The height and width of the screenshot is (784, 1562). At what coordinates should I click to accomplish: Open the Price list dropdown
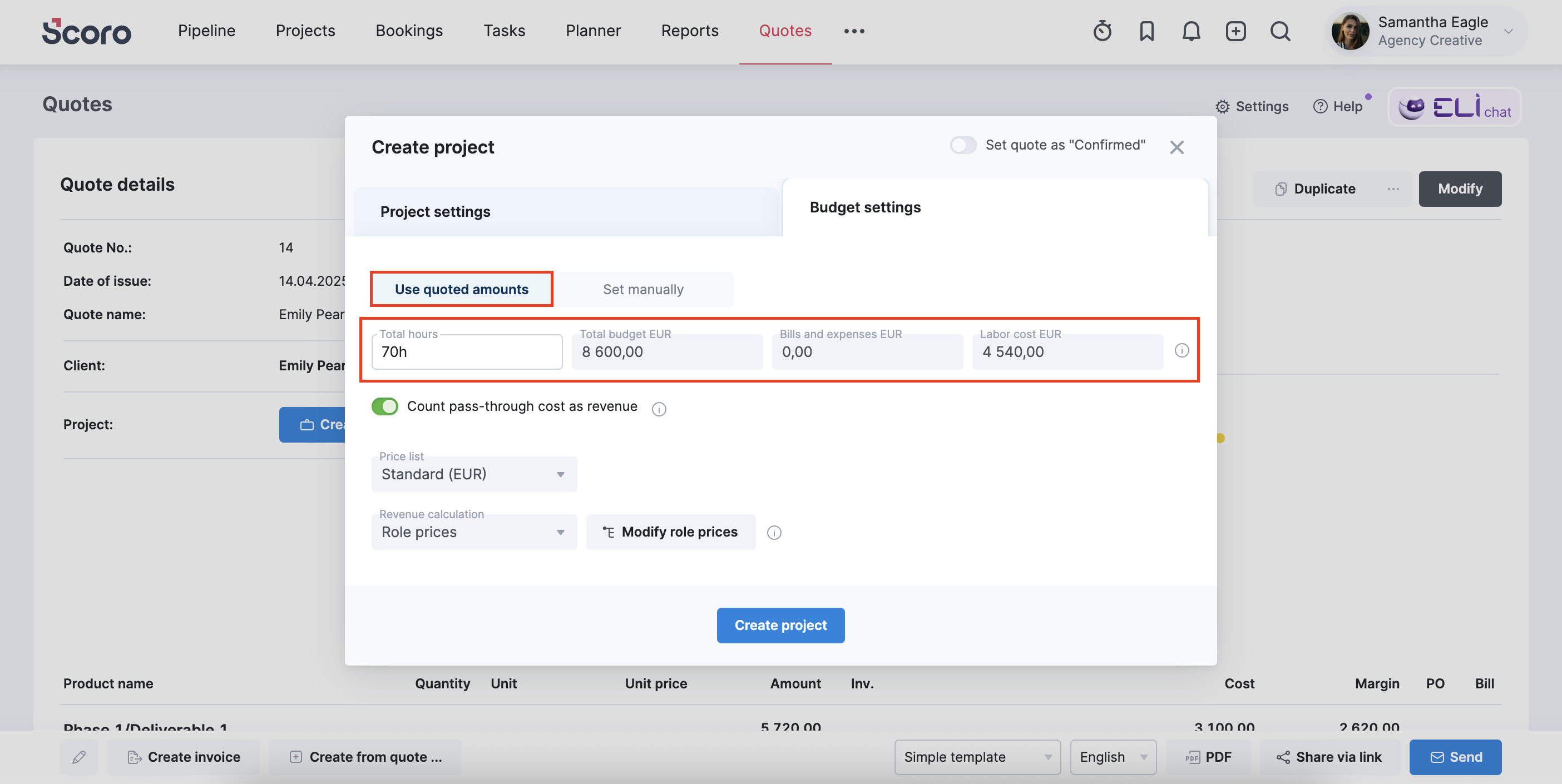473,474
